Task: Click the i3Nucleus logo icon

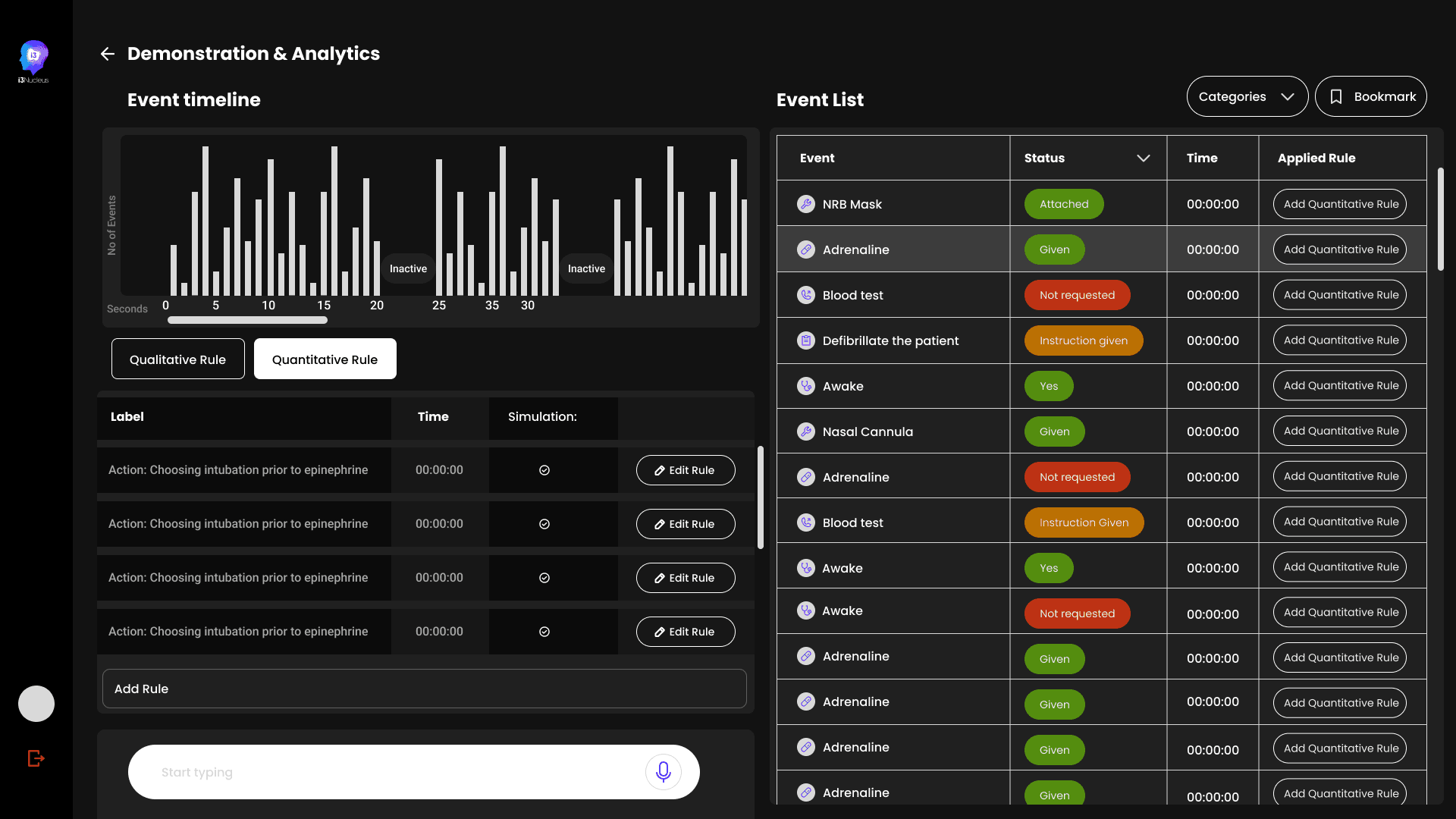Action: [33, 61]
